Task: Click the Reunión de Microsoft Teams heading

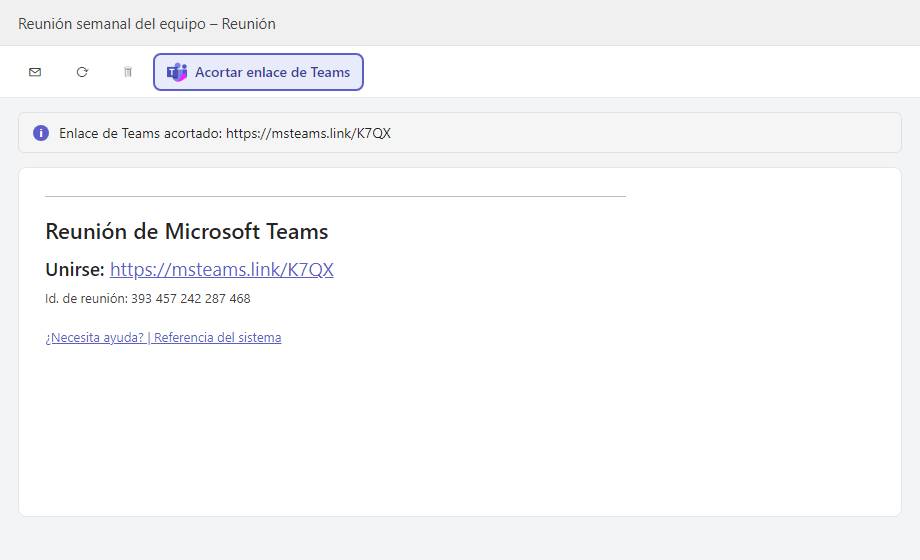Action: [x=187, y=231]
